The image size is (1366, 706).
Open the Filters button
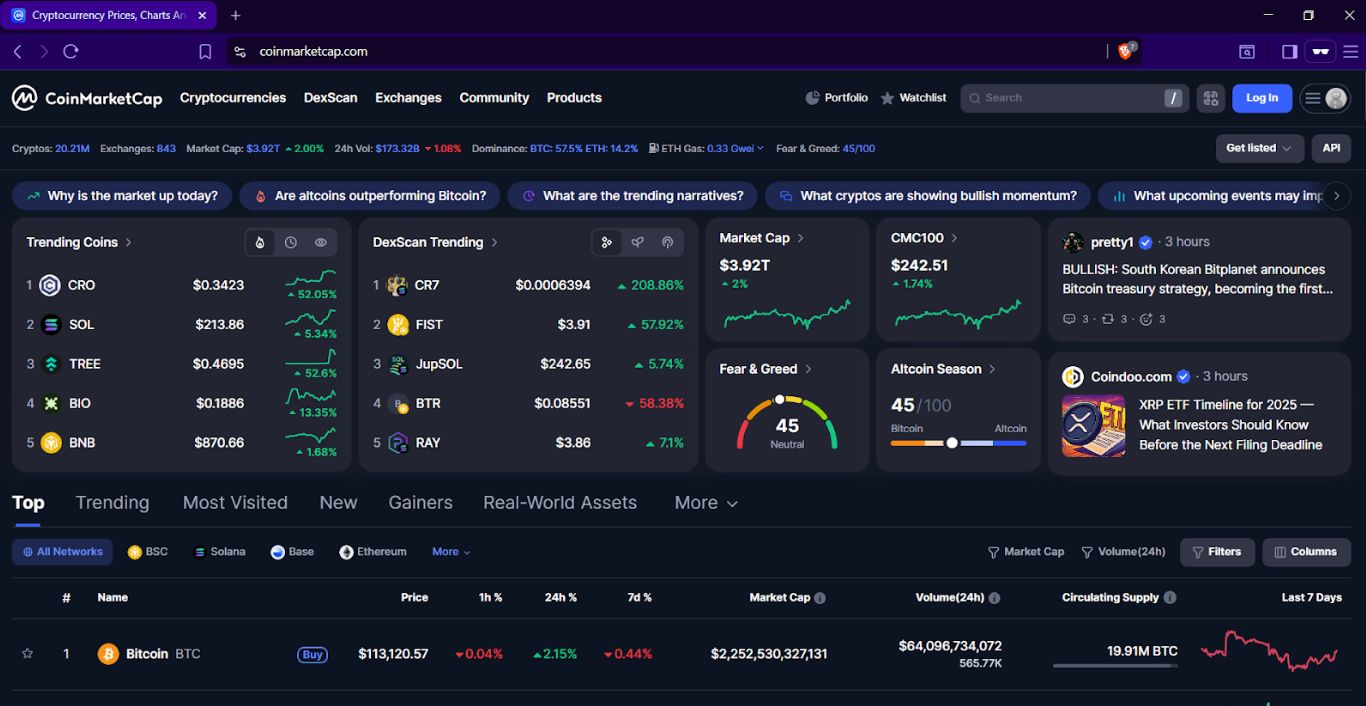click(x=1217, y=552)
